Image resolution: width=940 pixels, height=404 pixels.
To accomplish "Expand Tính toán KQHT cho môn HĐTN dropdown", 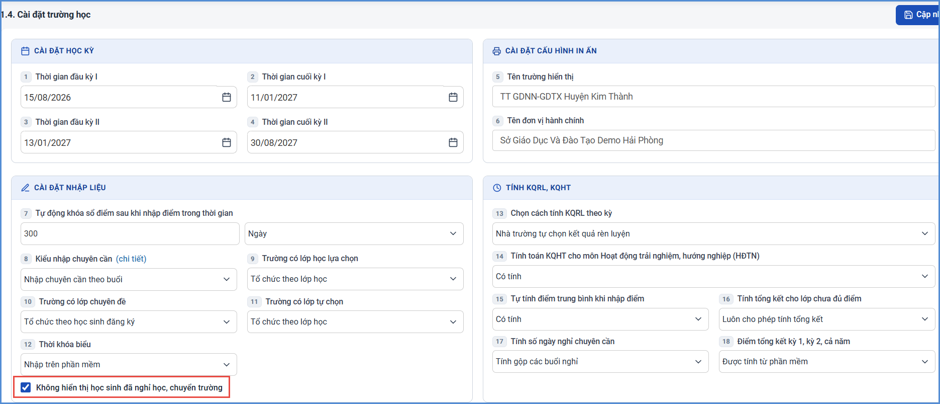I will coord(713,276).
